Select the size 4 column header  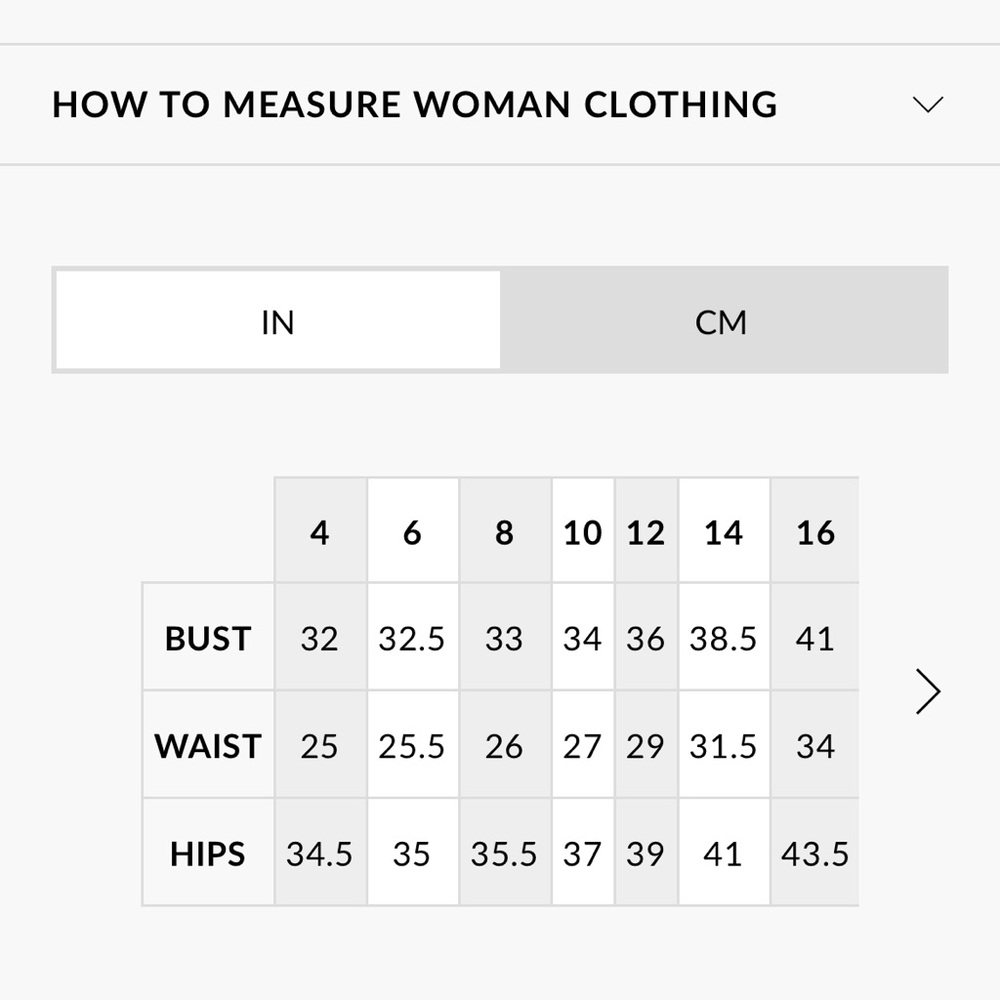click(320, 533)
